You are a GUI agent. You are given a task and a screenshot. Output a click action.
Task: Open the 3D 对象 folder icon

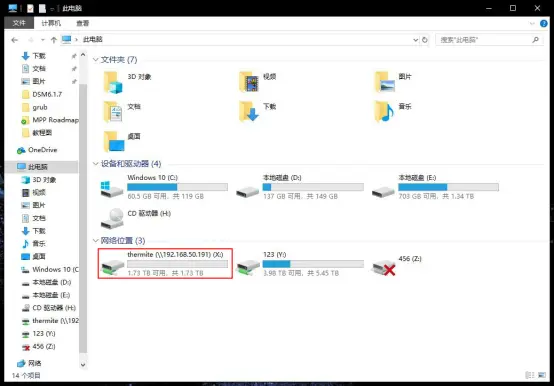(x=113, y=82)
